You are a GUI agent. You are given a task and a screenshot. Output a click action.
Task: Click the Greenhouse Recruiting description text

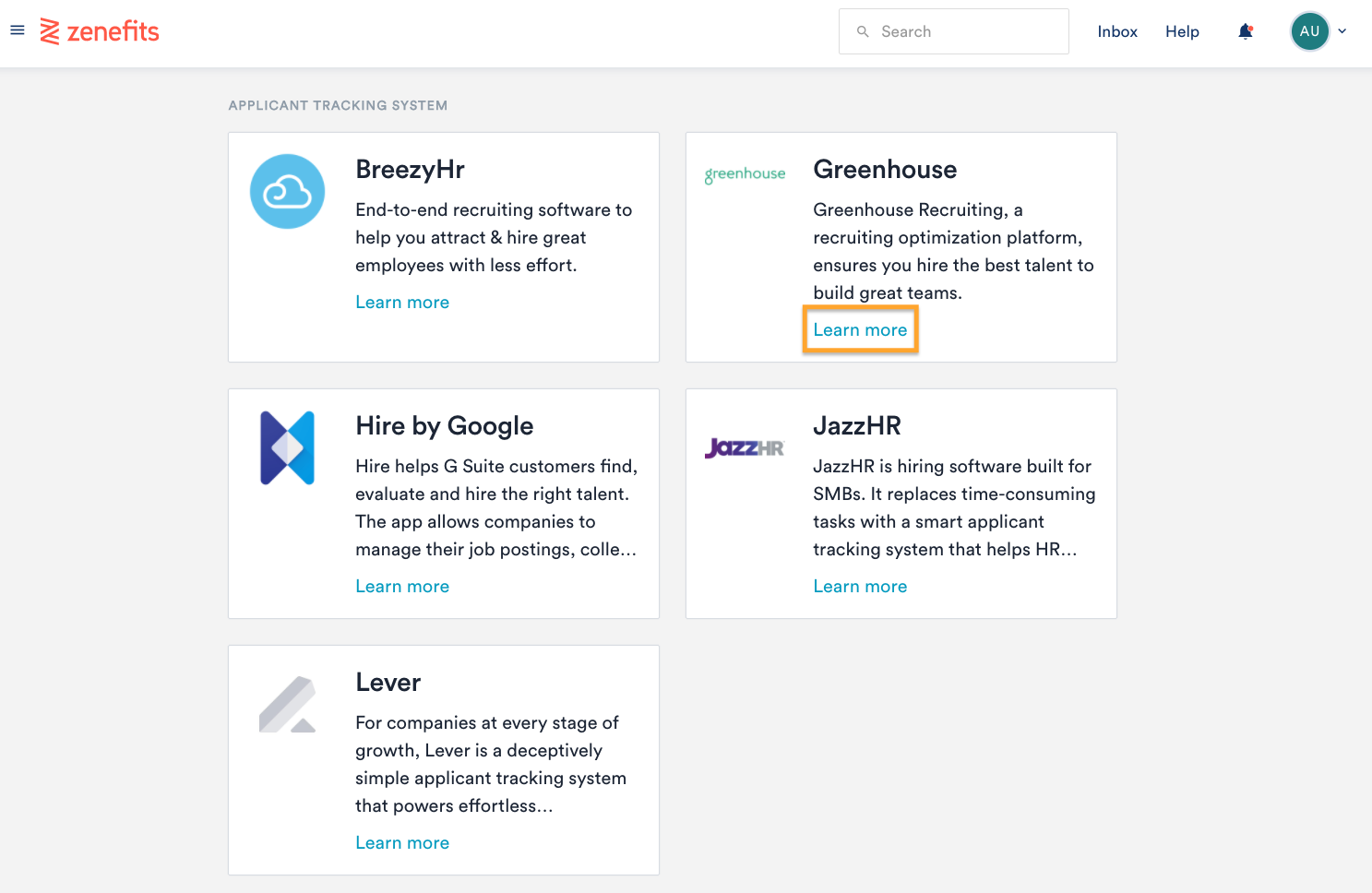pyautogui.click(x=953, y=252)
